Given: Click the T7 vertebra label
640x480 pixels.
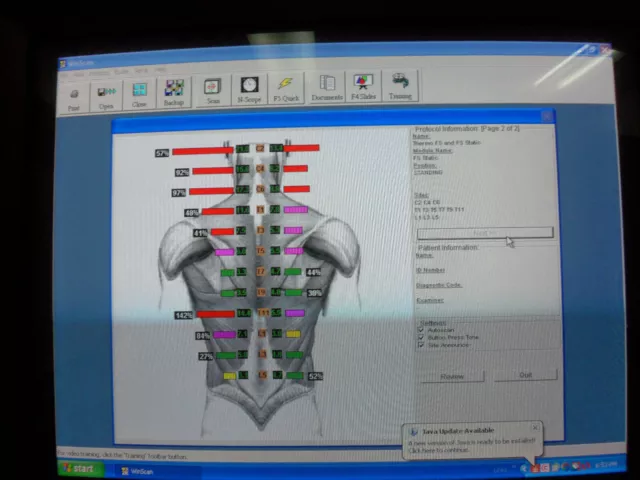Looking at the screenshot, I should [261, 271].
